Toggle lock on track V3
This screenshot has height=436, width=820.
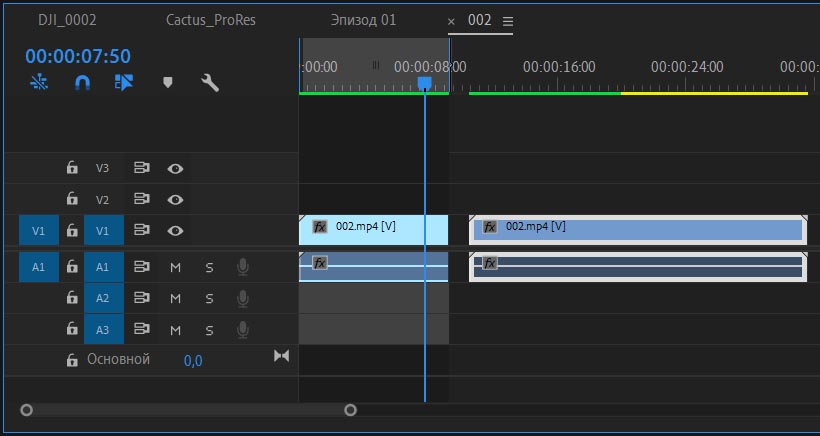coord(72,168)
